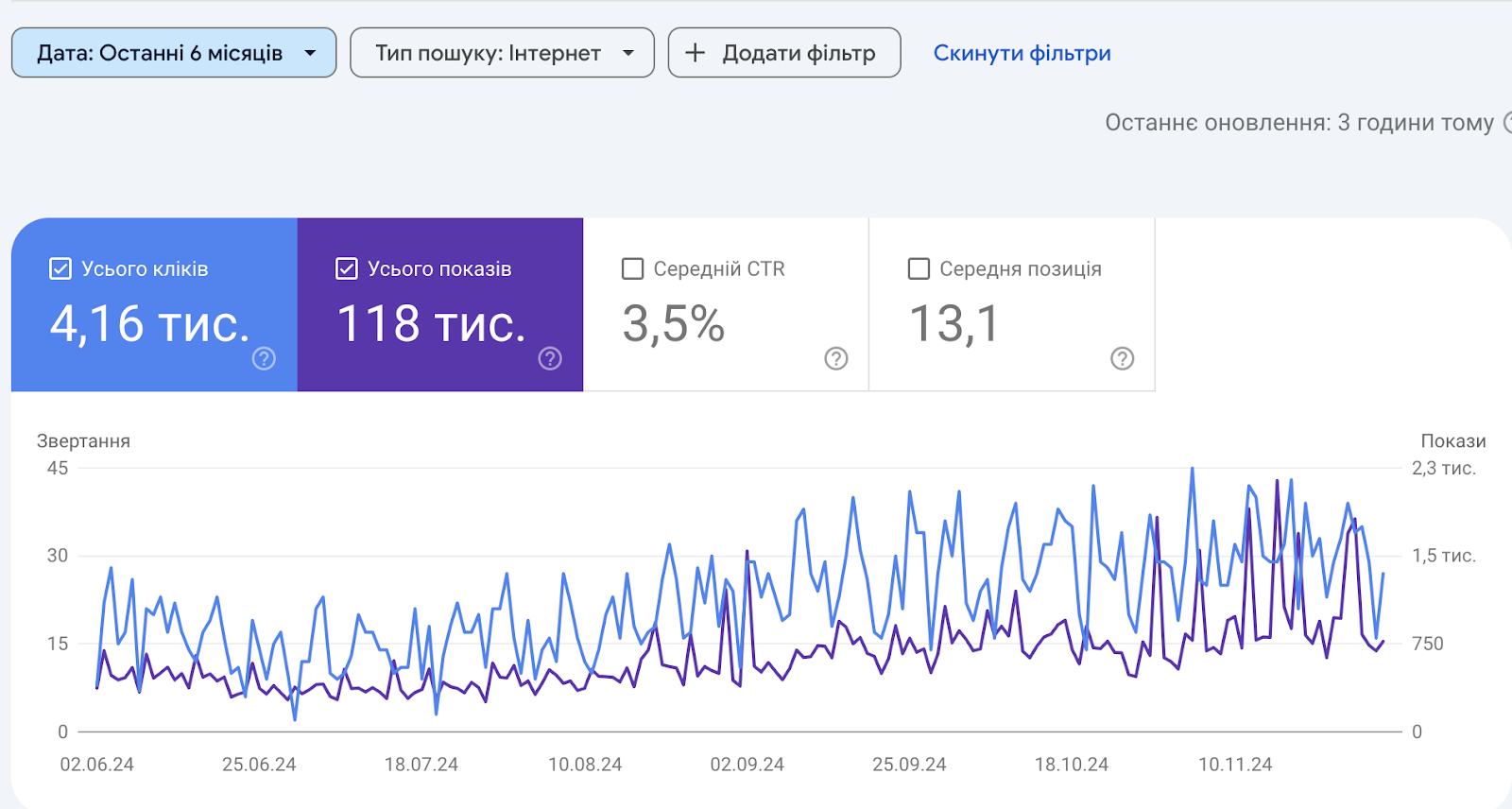1512x809 pixels.
Task: Uncheck the Усього показів checkbox
Action: click(x=347, y=269)
